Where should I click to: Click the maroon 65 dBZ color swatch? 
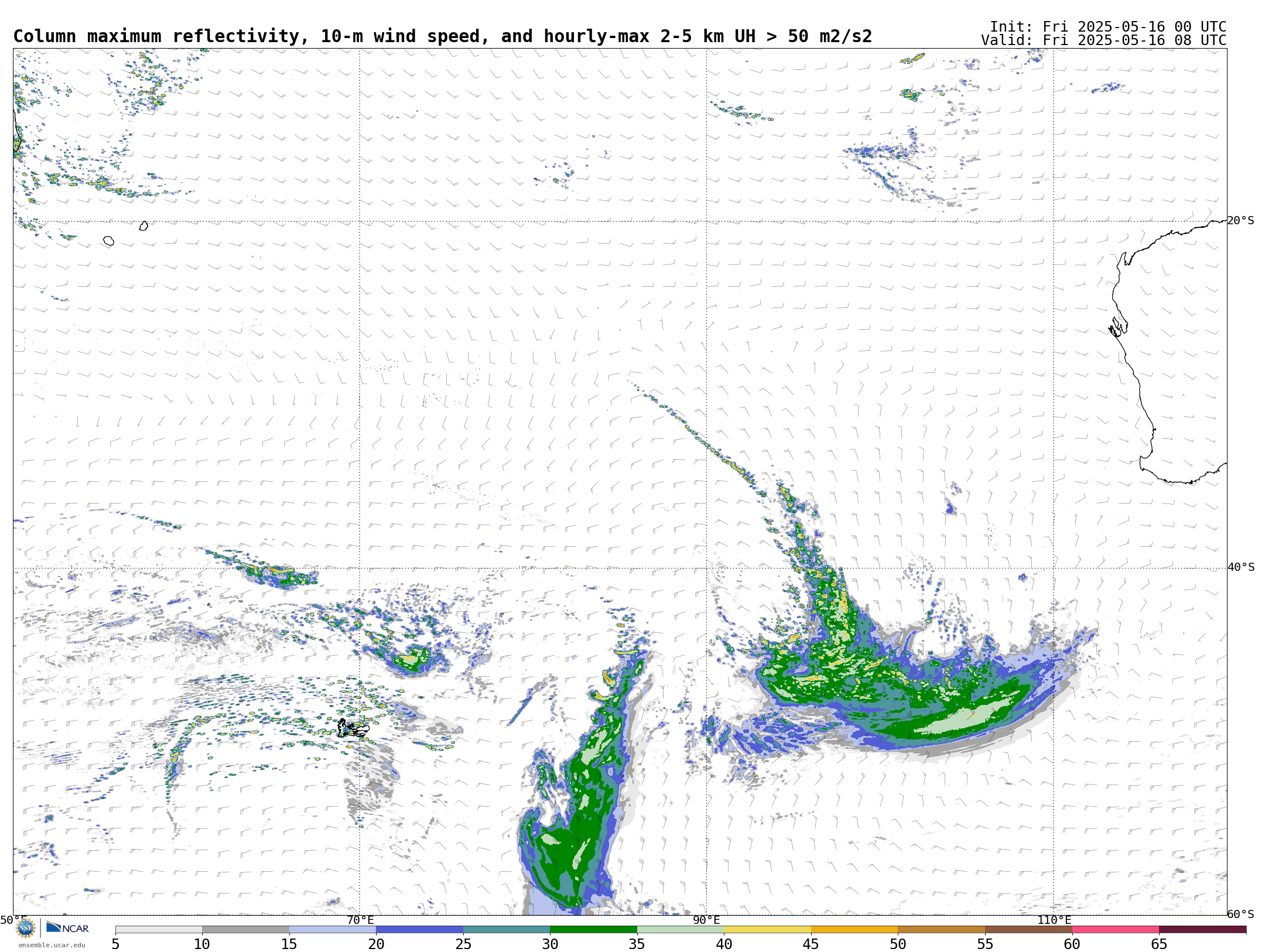coord(1202,930)
